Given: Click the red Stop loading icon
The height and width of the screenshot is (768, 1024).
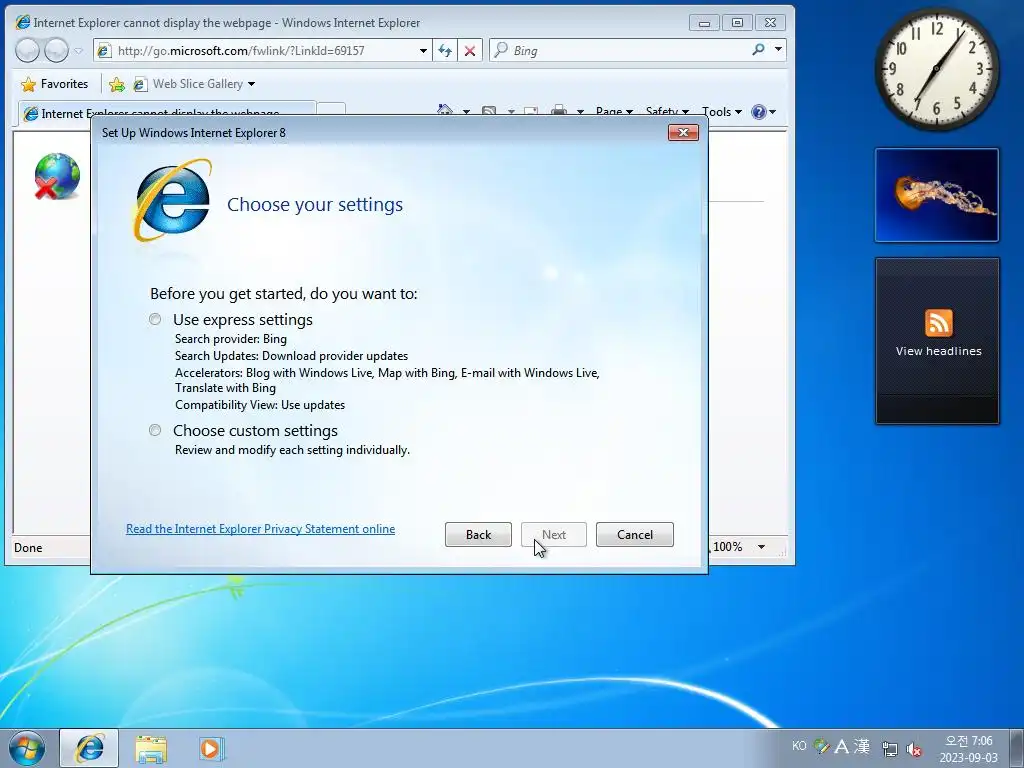Looking at the screenshot, I should pos(470,50).
